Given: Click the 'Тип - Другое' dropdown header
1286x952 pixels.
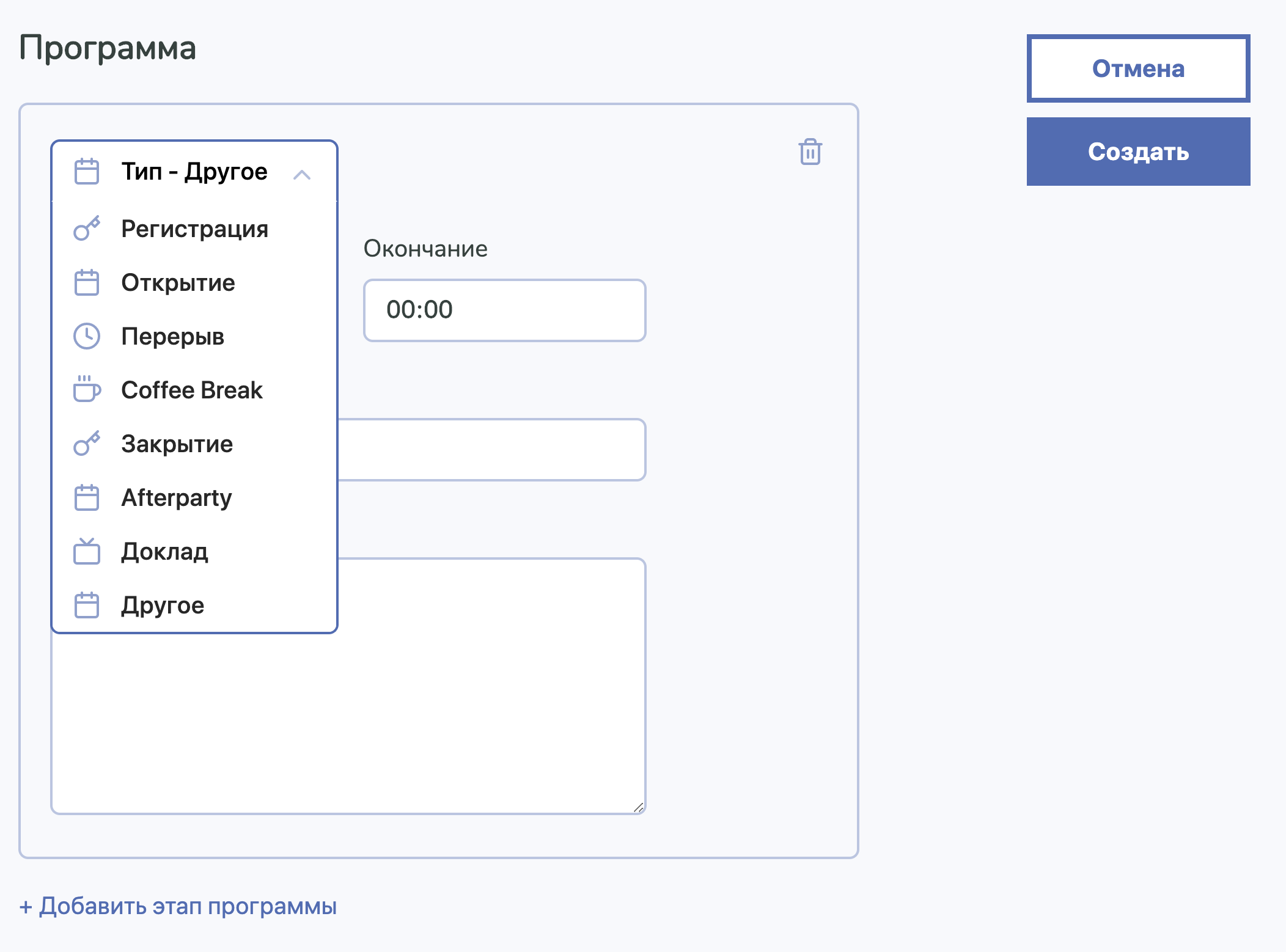Looking at the screenshot, I should 194,172.
